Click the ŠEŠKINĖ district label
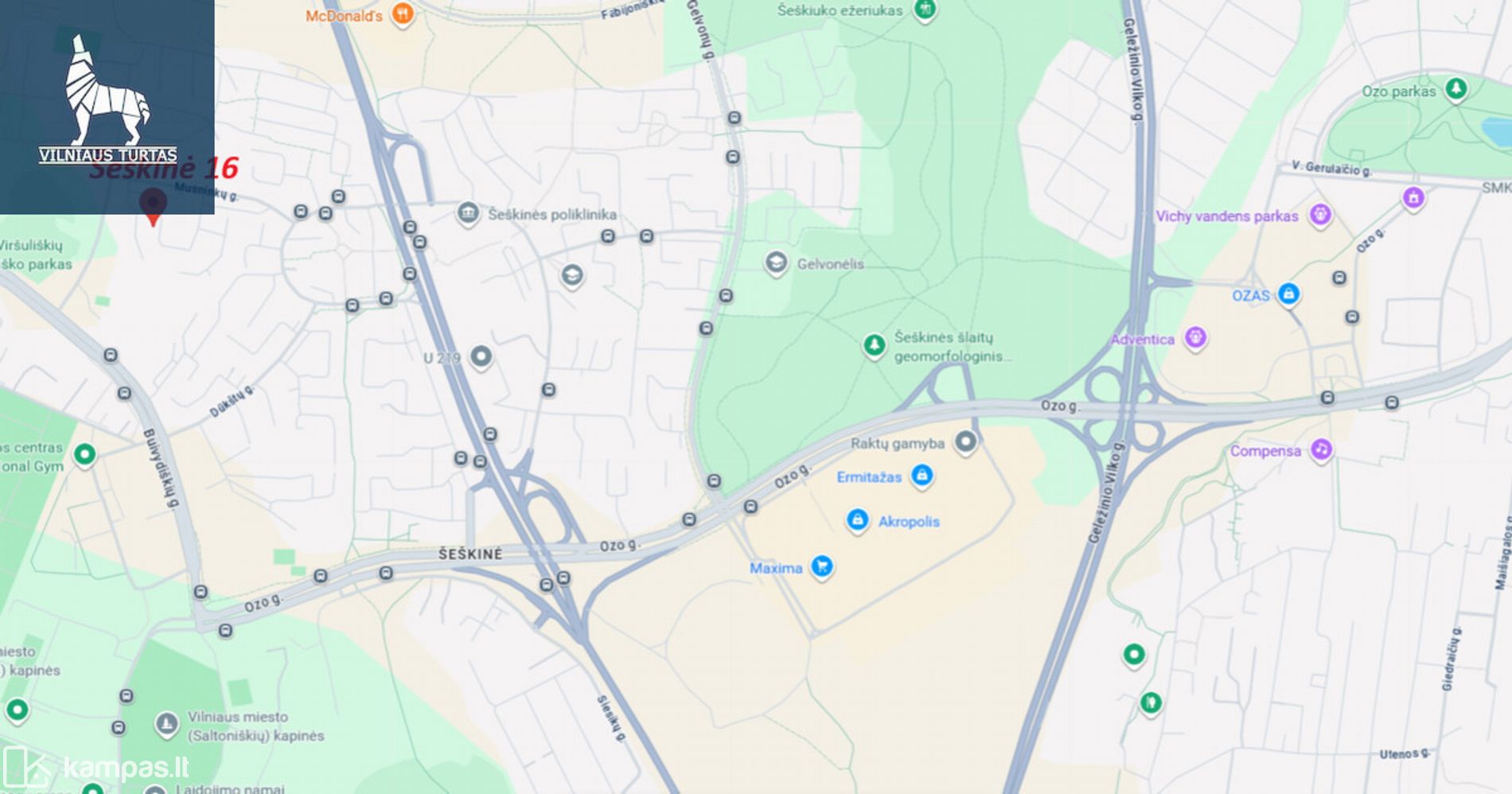 [x=470, y=554]
